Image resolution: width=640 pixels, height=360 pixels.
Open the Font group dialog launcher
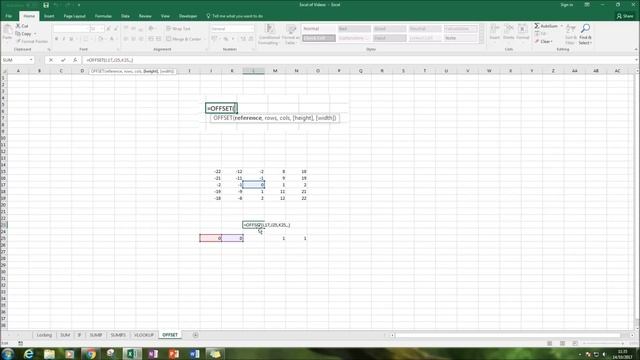[118, 49]
